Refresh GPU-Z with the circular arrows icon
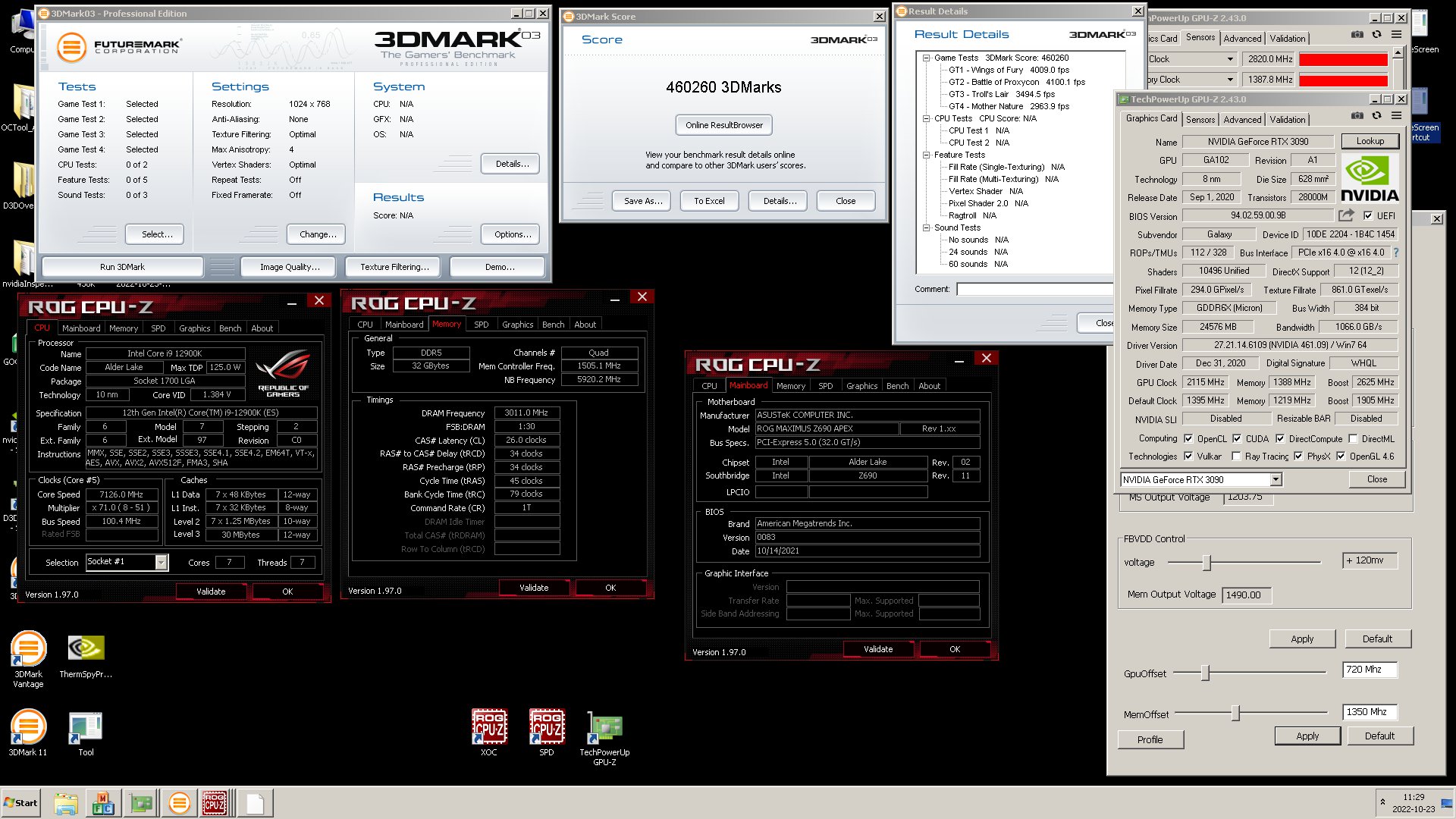The image size is (1456, 819). click(x=1377, y=116)
